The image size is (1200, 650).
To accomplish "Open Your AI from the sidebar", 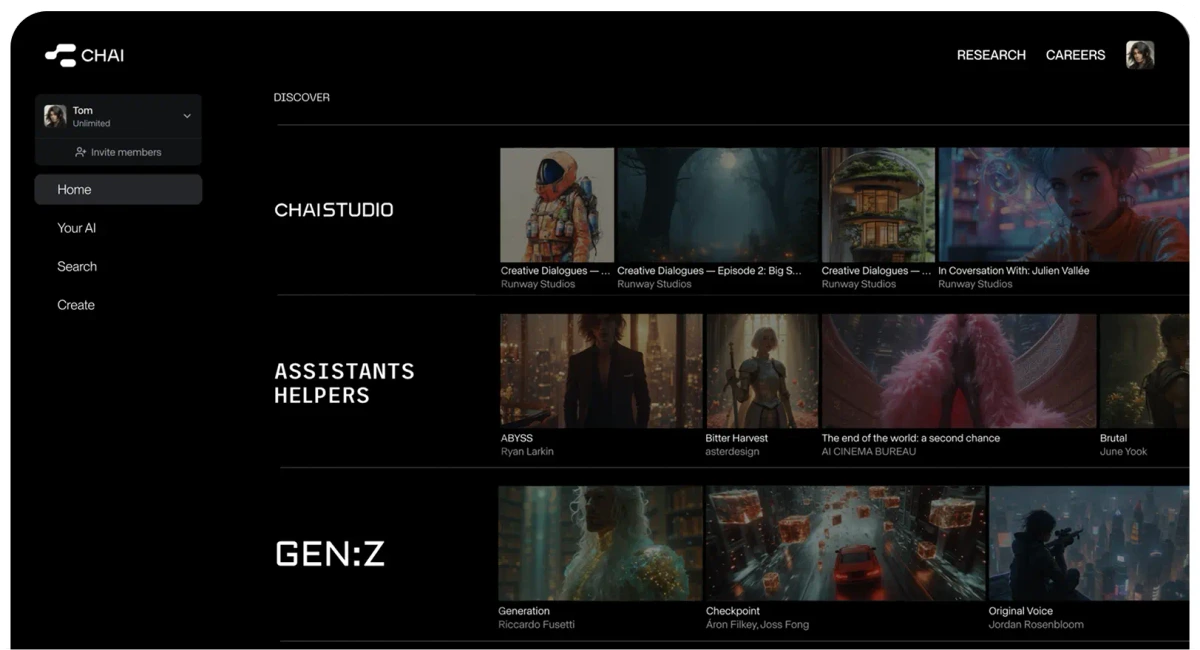I will (x=77, y=227).
